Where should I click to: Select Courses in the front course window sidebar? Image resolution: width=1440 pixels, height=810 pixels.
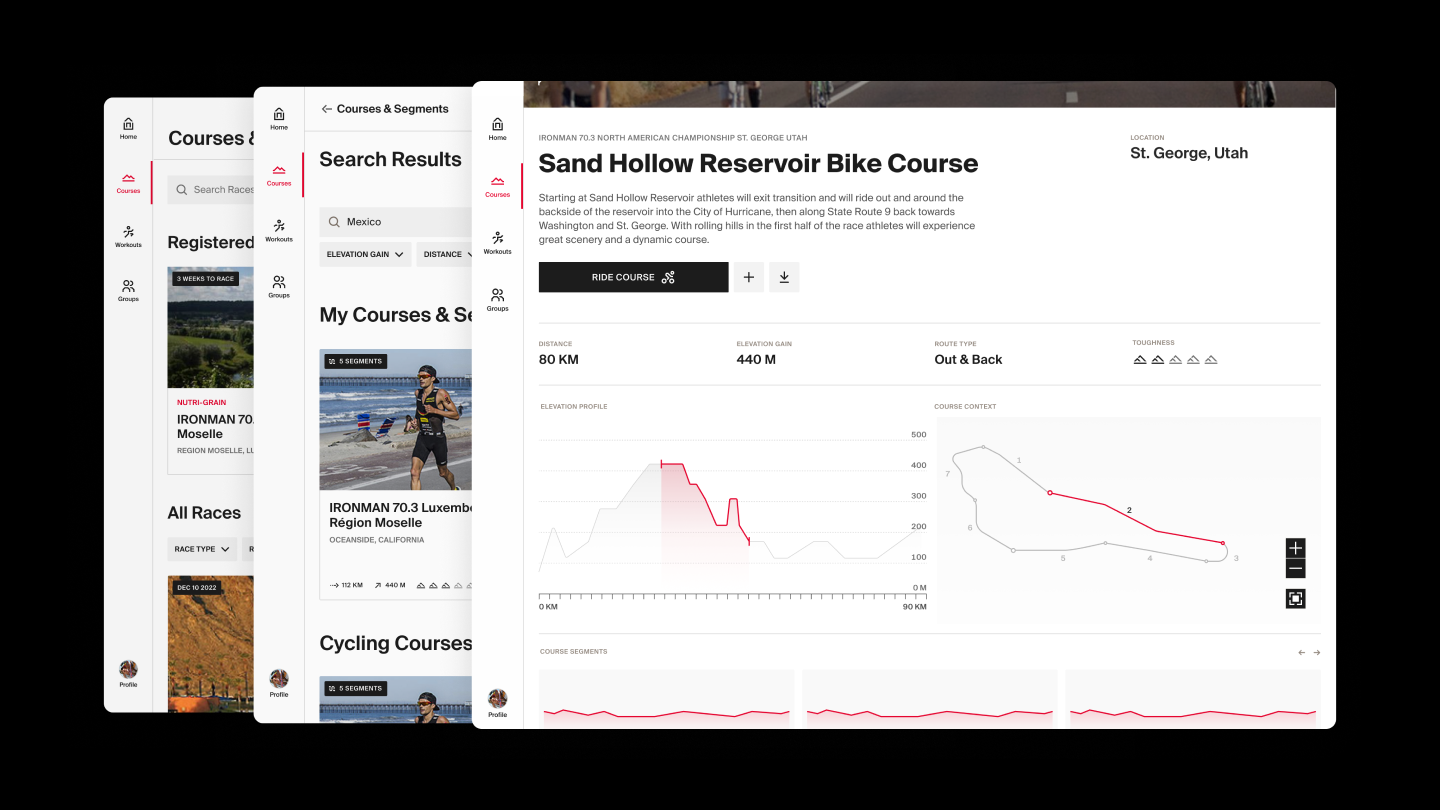[x=497, y=185]
